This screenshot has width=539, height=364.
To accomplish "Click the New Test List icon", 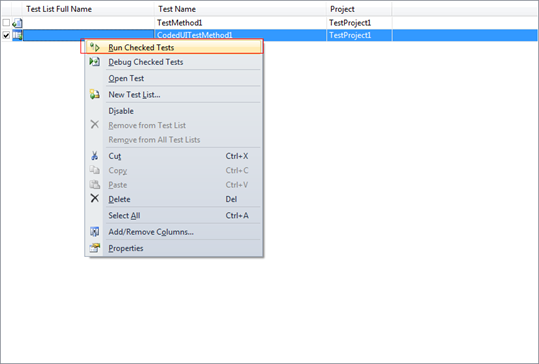I will coord(95,94).
